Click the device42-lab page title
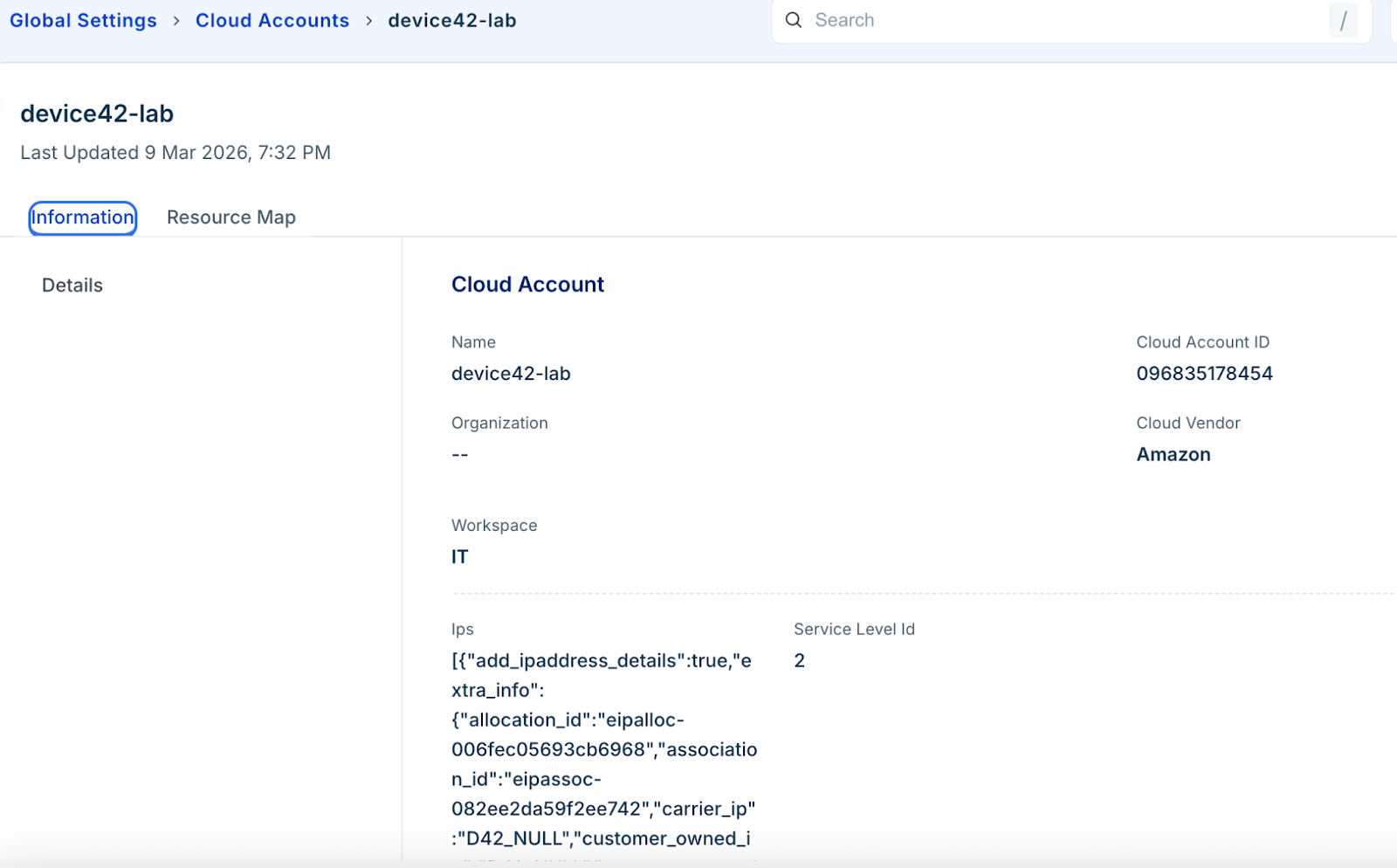This screenshot has width=1397, height=868. coord(97,114)
